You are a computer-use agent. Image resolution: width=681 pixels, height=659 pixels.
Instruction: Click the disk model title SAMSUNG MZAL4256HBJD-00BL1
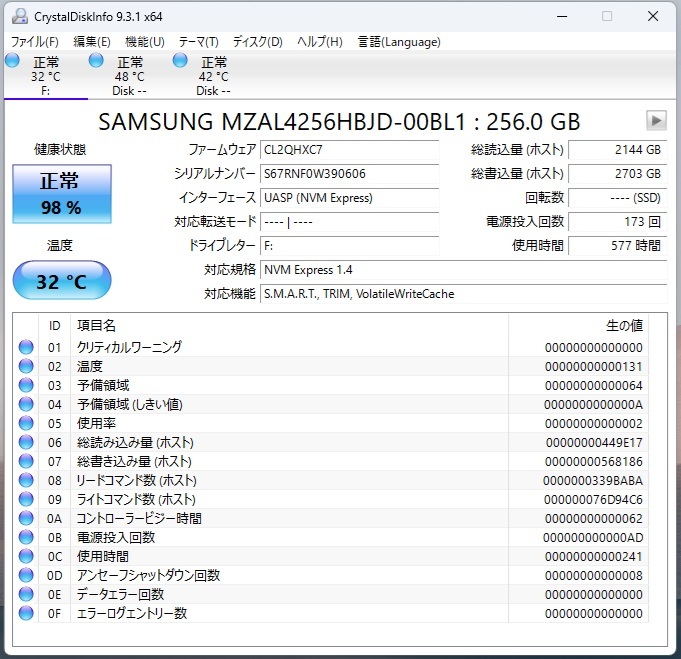click(282, 122)
